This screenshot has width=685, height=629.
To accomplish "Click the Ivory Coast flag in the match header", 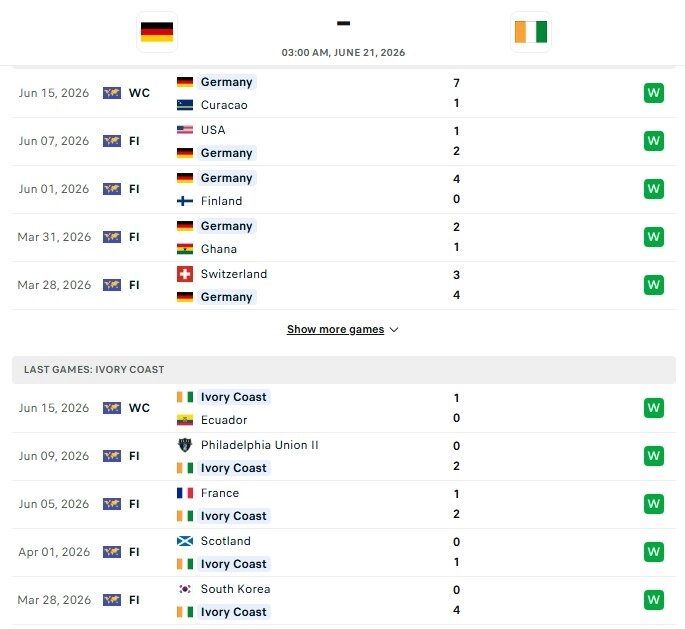I will 530,32.
